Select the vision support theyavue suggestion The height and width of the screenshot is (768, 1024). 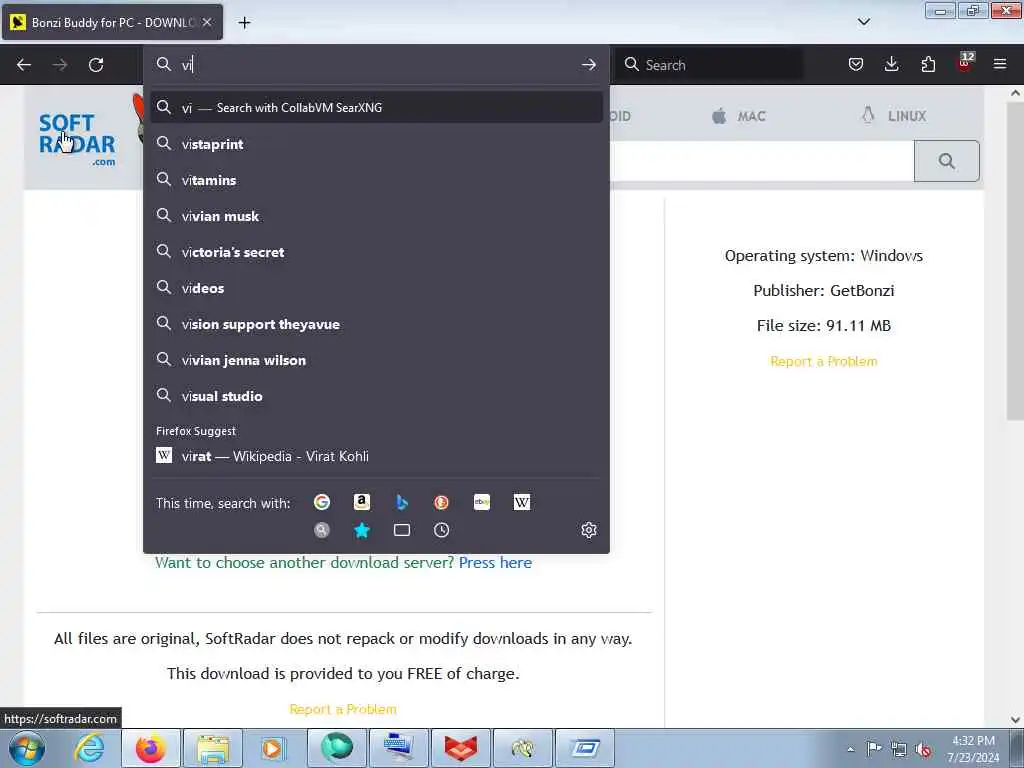click(376, 324)
